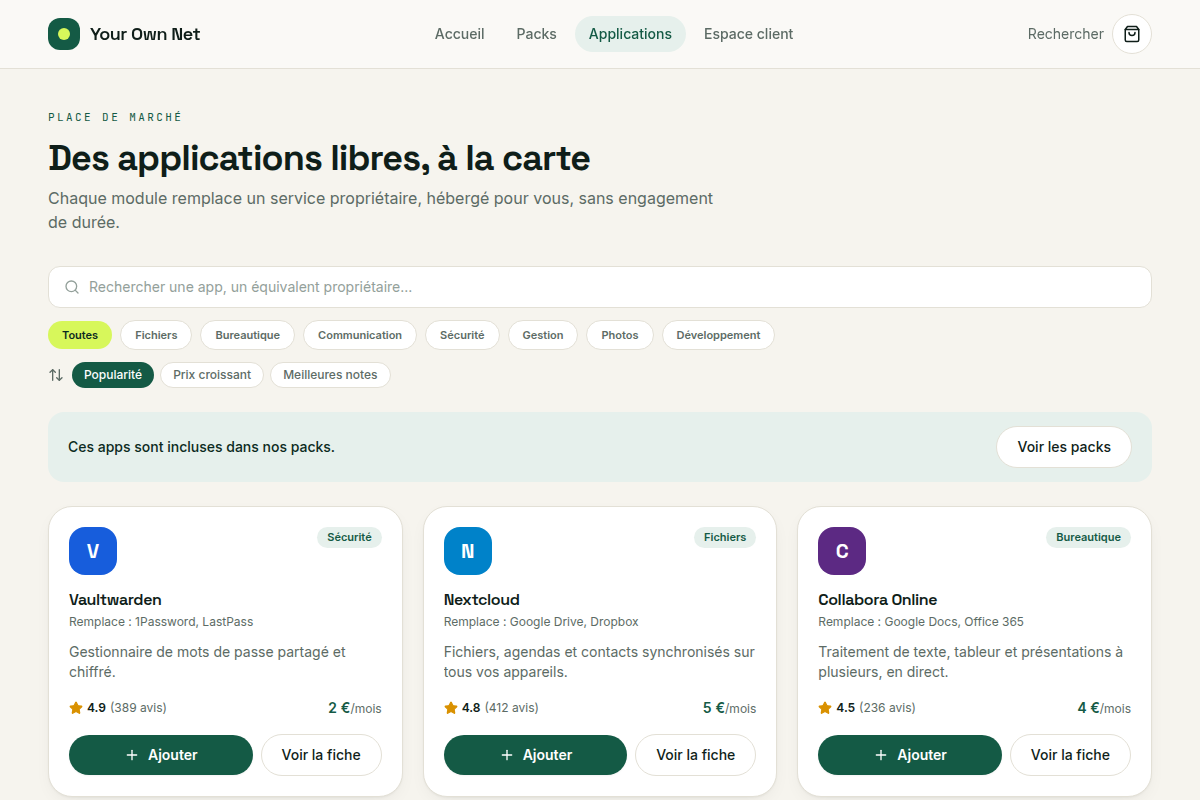
Task: Filter apps by Bureautique category
Action: pyautogui.click(x=248, y=335)
